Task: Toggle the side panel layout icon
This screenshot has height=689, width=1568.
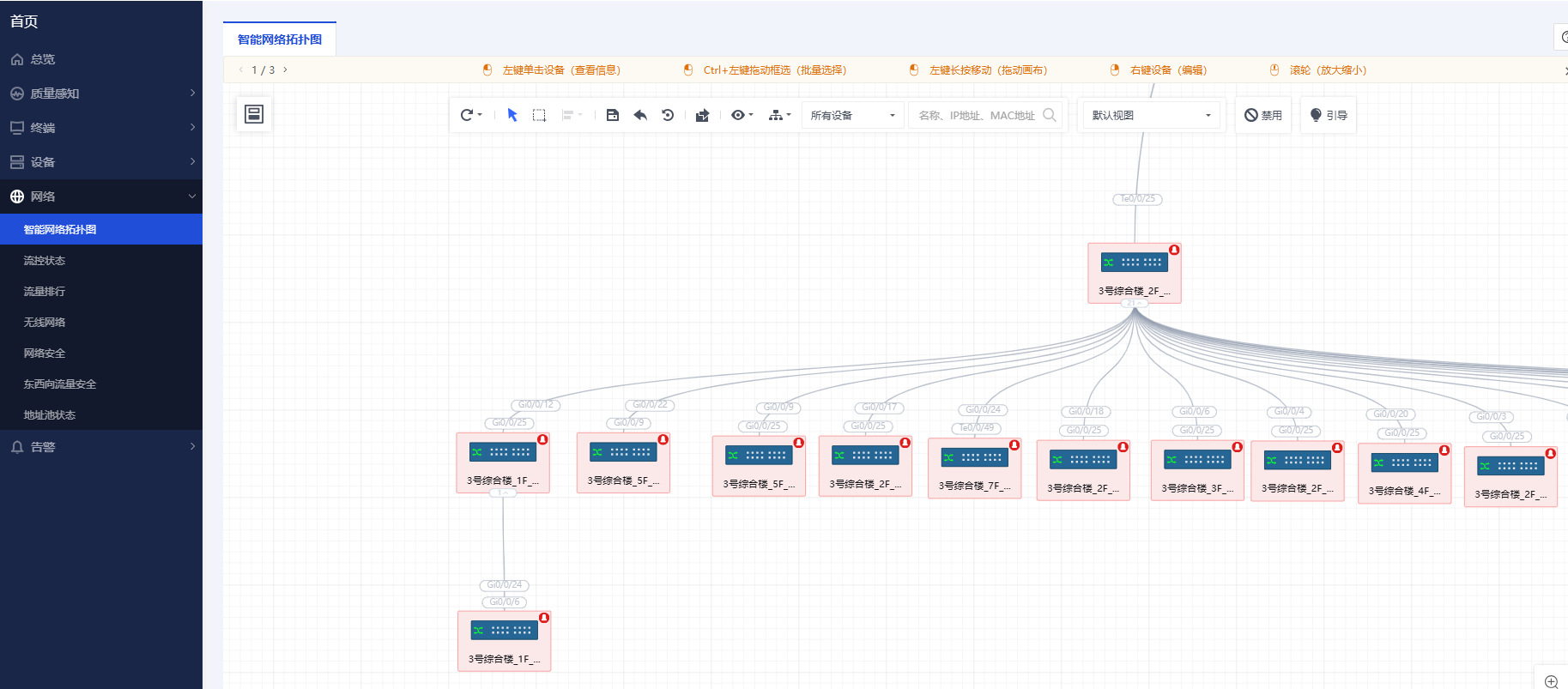Action: 254,114
